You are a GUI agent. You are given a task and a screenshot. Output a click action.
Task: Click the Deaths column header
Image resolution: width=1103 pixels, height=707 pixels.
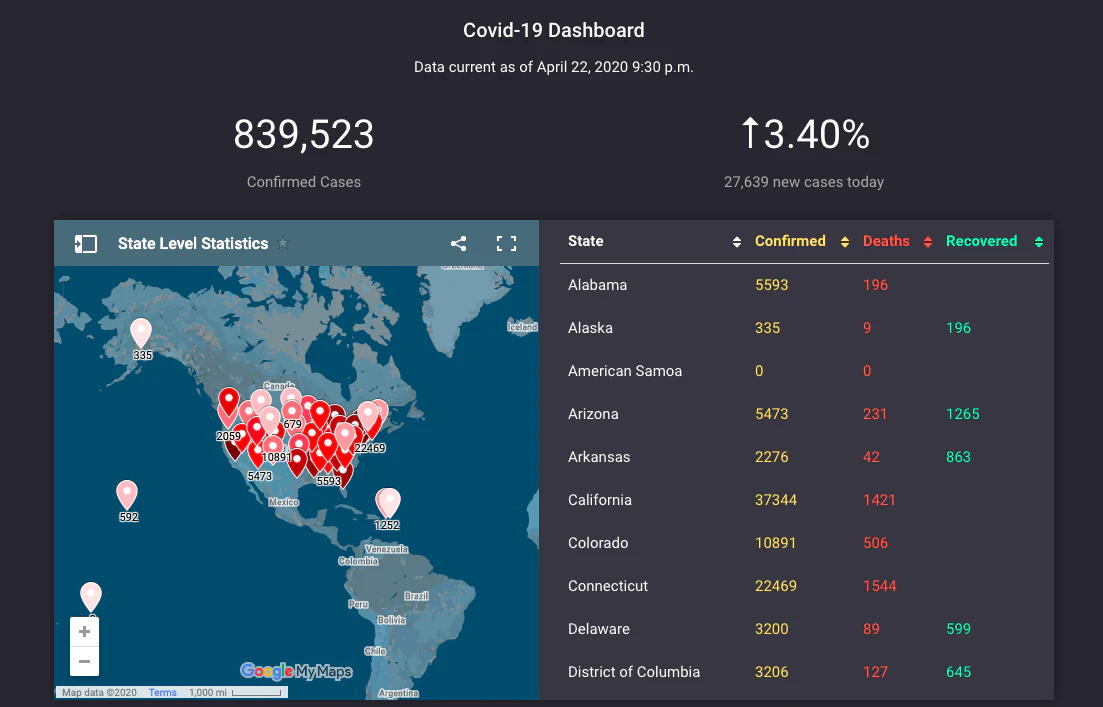click(x=886, y=241)
